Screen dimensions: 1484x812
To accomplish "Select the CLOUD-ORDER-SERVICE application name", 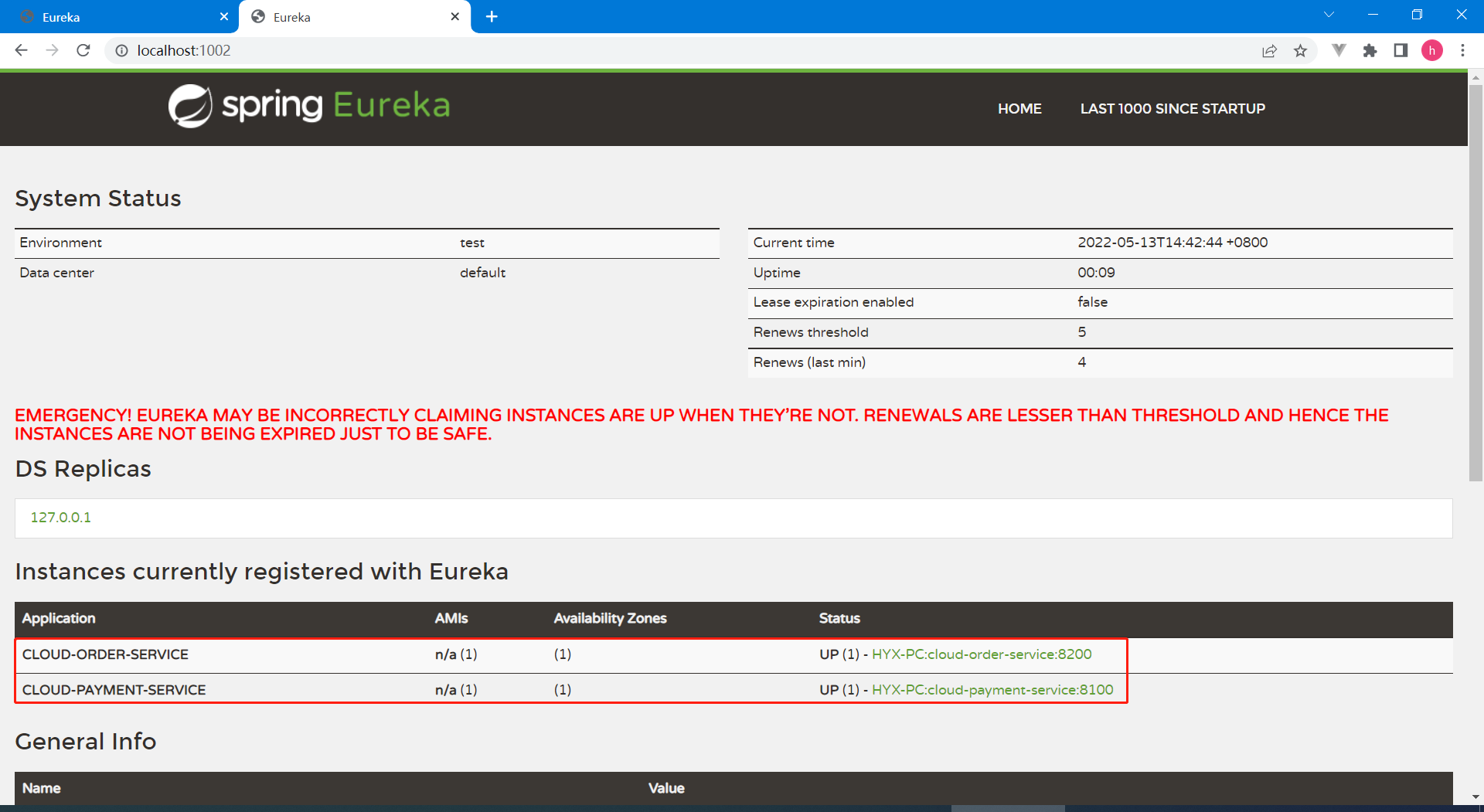I will (x=105, y=654).
